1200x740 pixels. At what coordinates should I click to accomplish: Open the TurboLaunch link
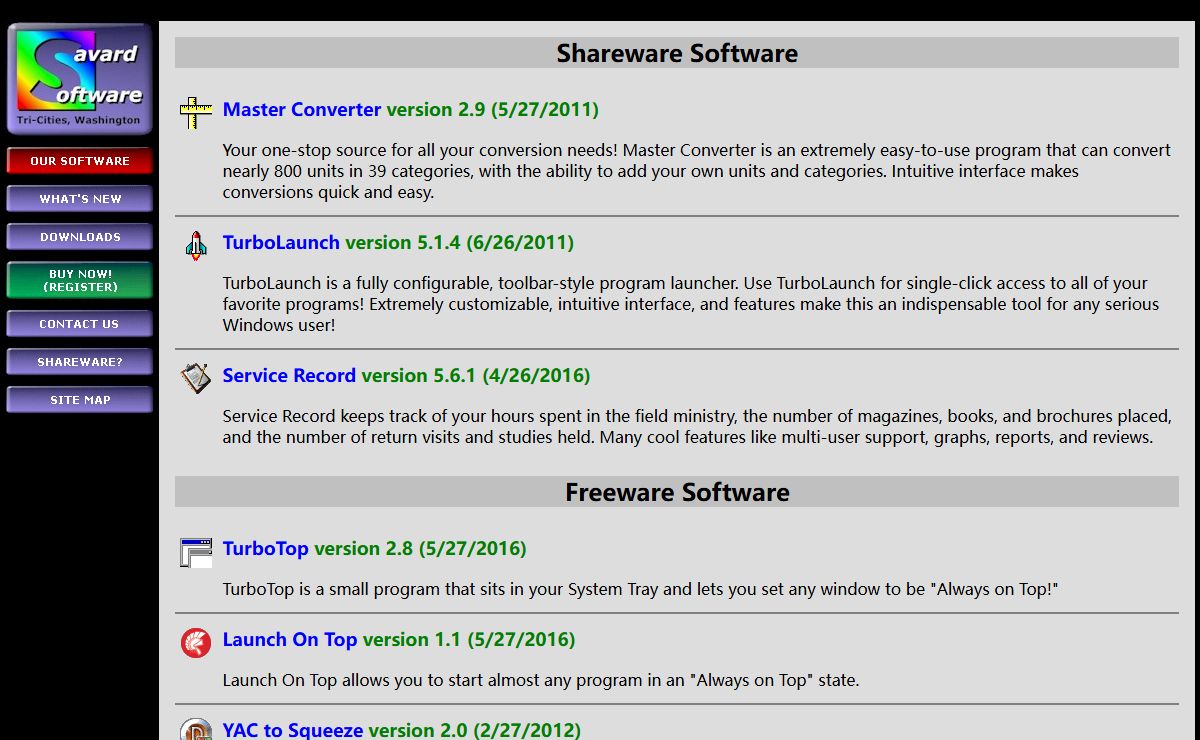(x=281, y=243)
